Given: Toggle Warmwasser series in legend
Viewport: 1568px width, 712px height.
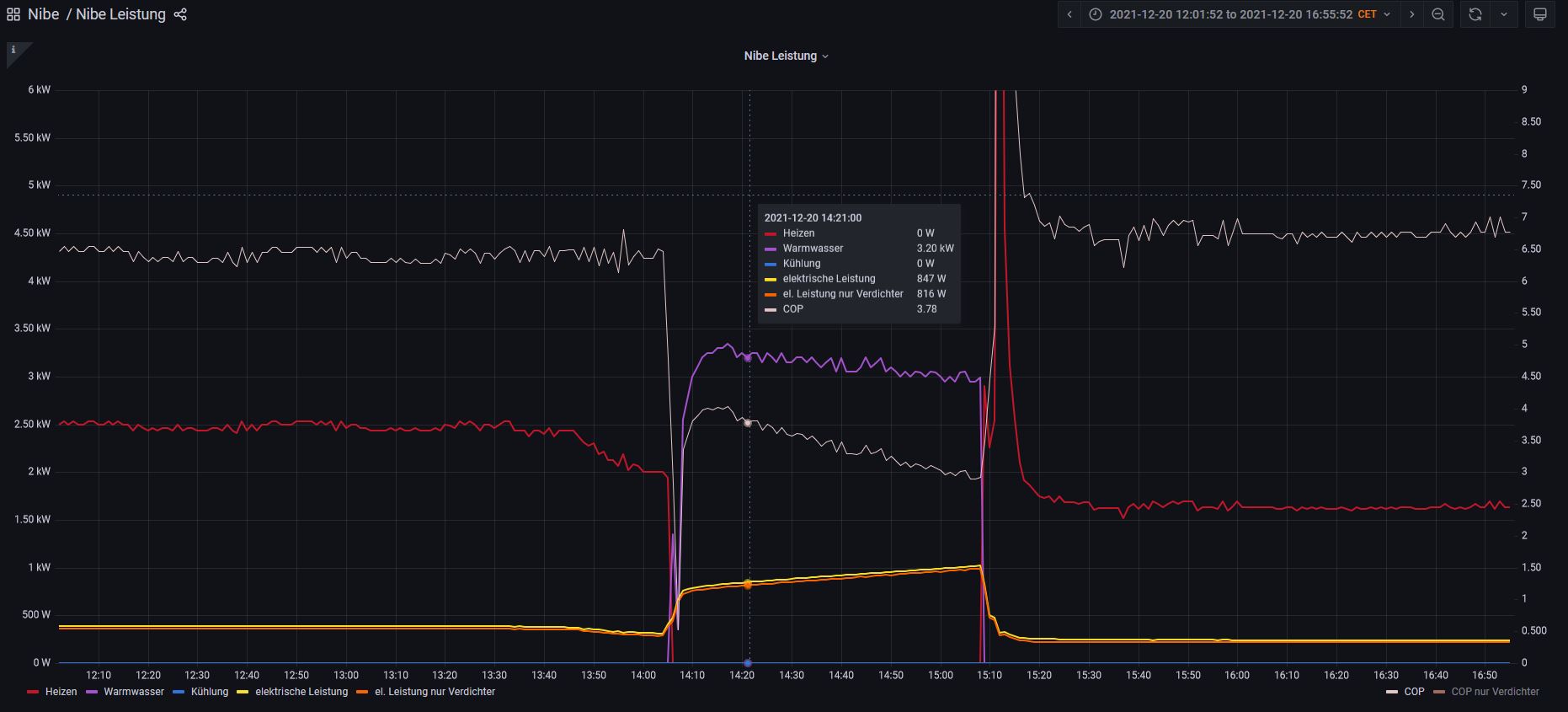Looking at the screenshot, I should (x=134, y=692).
